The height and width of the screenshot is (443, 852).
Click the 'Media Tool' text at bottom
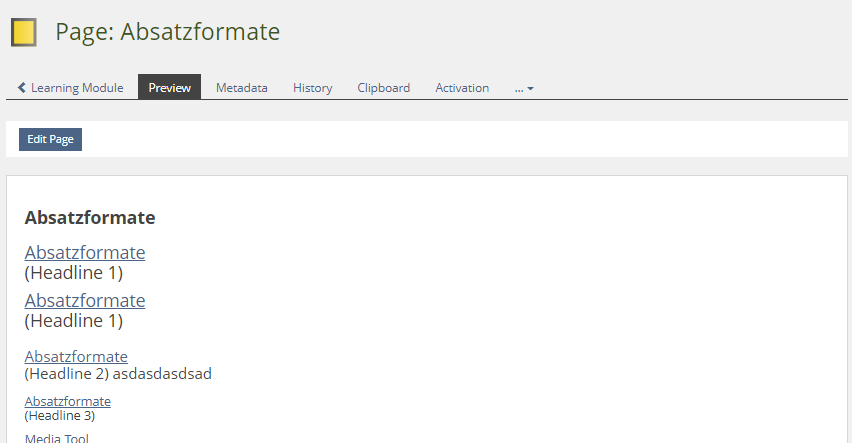[57, 438]
